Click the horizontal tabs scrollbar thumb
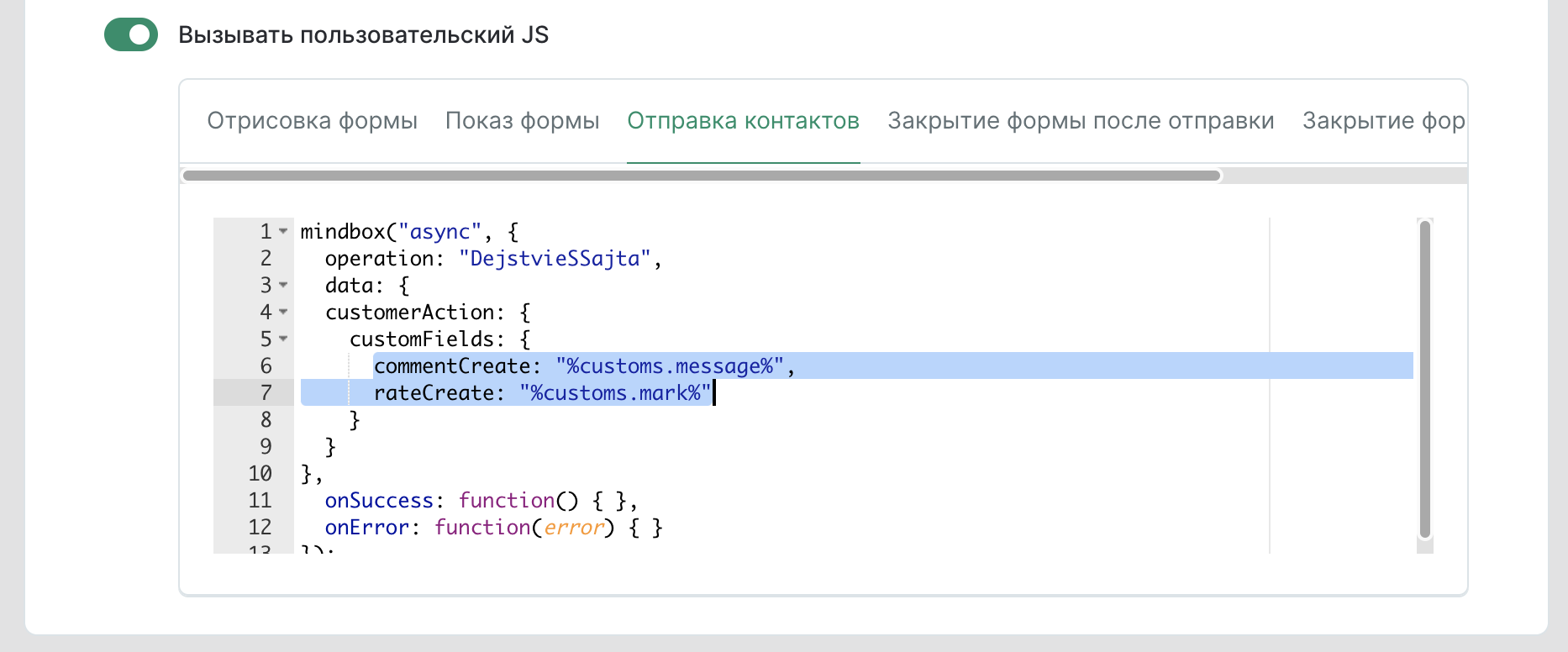 [702, 176]
